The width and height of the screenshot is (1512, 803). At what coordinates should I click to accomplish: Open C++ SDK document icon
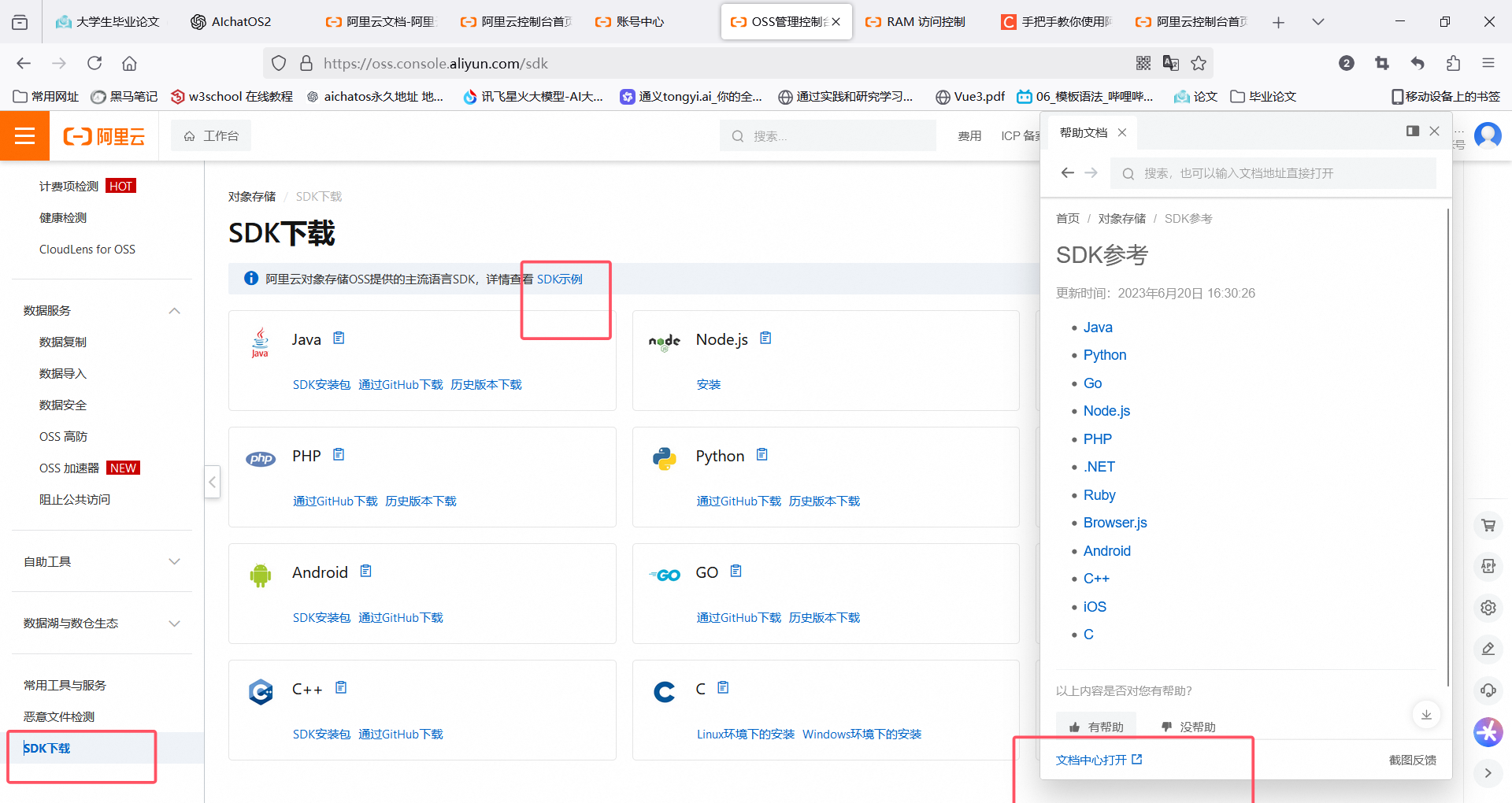coord(341,688)
